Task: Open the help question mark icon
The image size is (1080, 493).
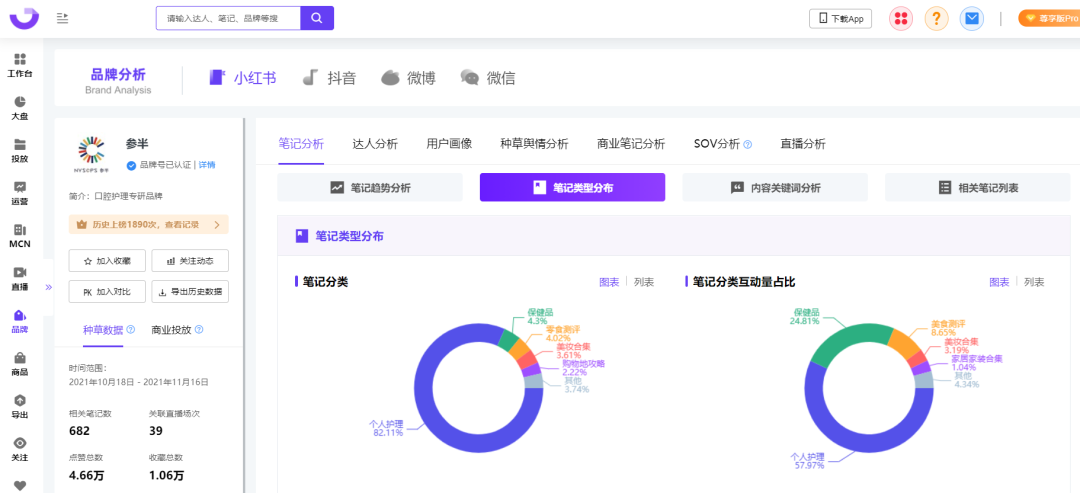Action: (x=936, y=19)
